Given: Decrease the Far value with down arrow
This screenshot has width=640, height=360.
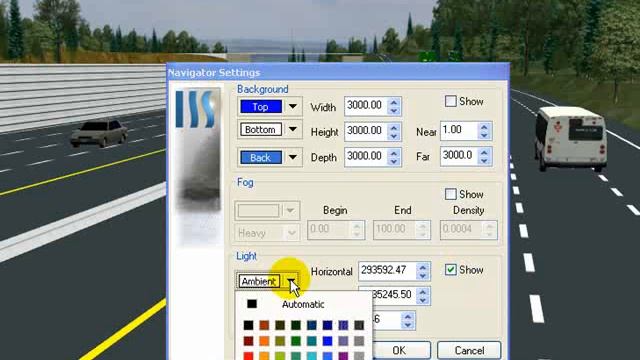Looking at the screenshot, I should [x=484, y=161].
